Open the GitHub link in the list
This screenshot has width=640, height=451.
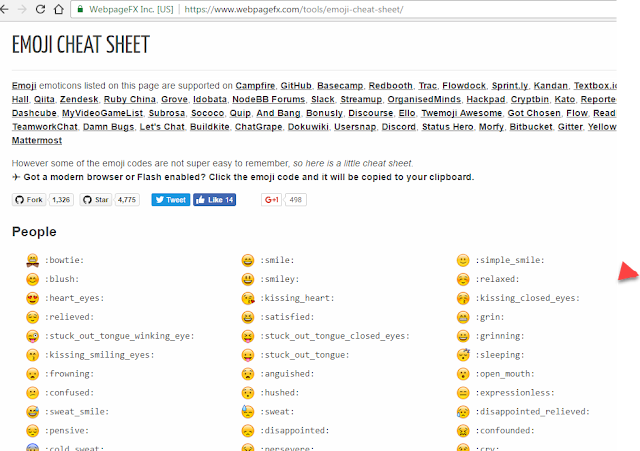[296, 86]
